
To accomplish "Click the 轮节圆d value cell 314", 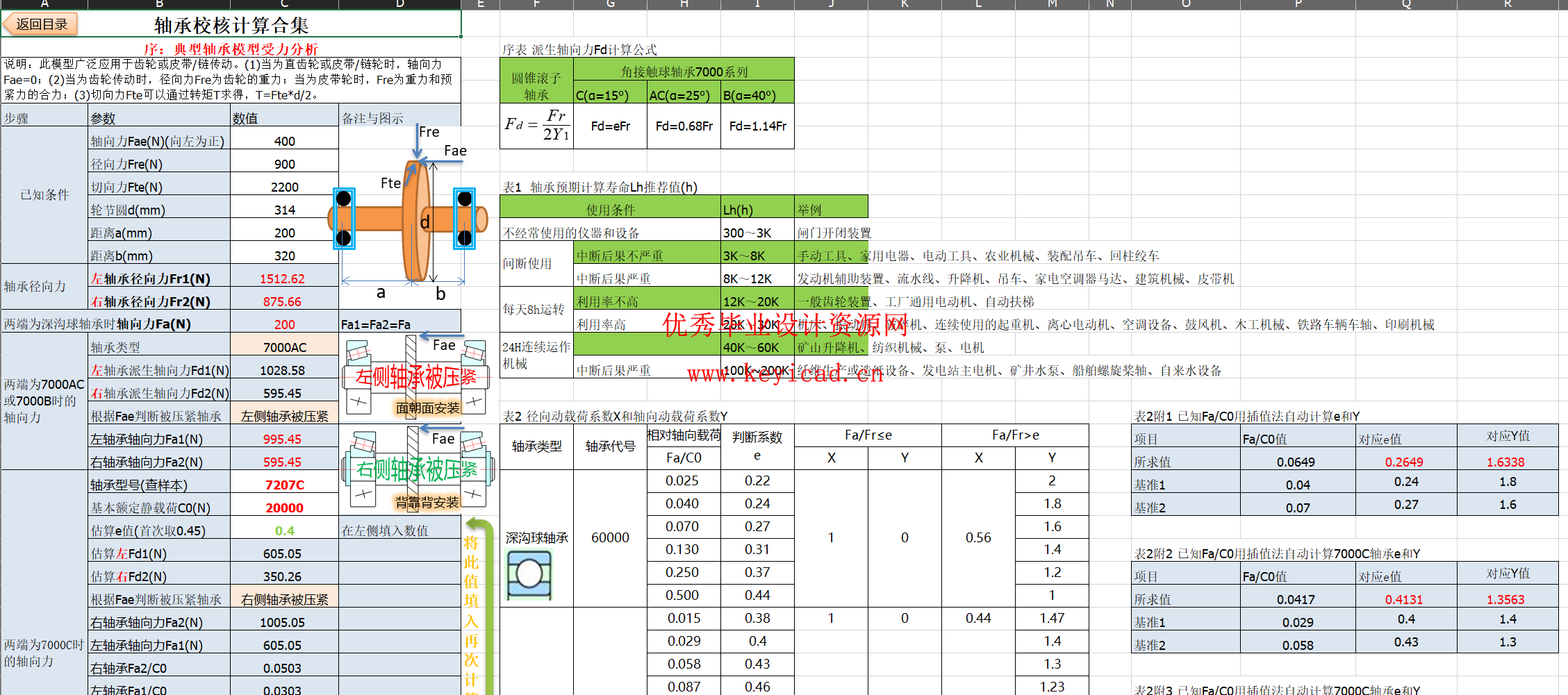I will point(284,210).
